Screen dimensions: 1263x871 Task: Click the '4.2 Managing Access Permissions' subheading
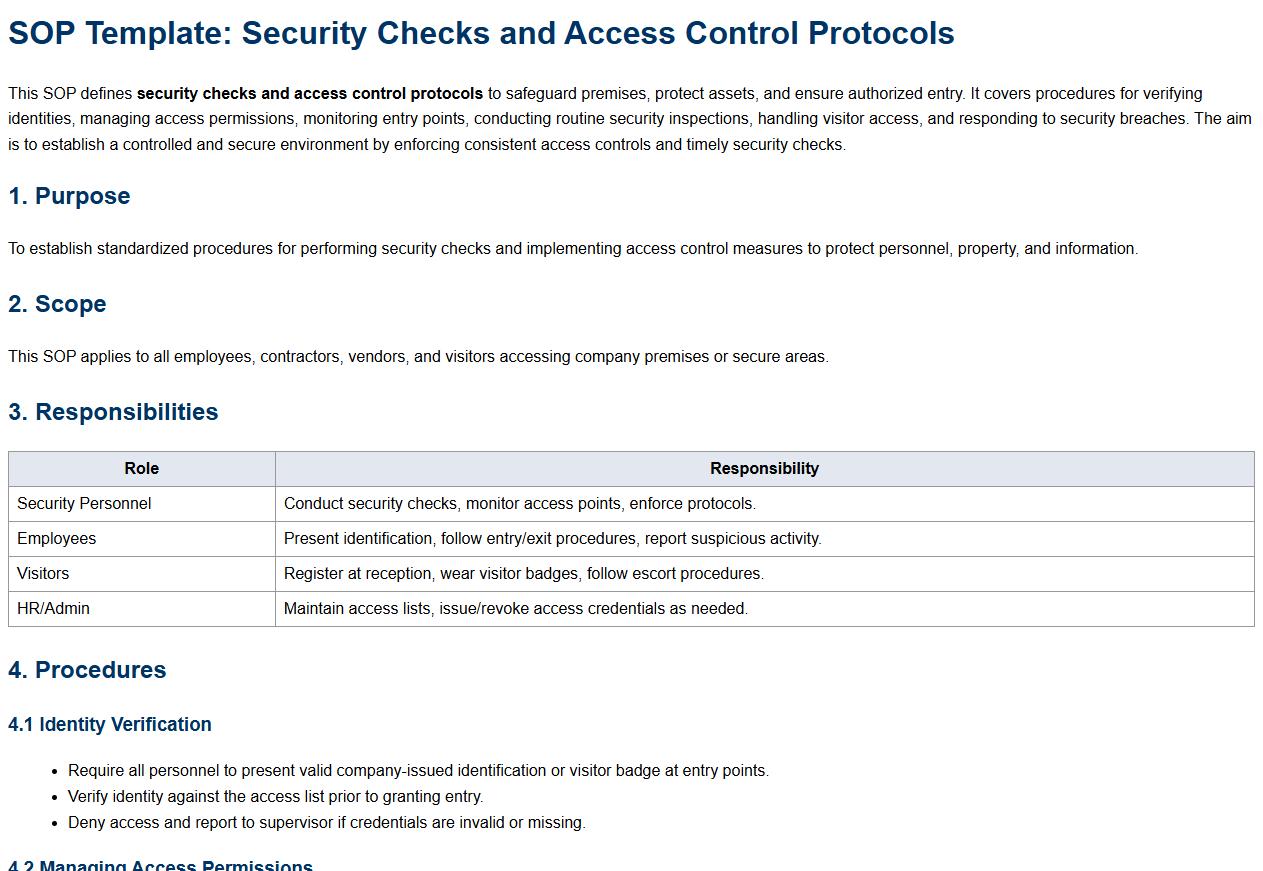coord(160,864)
